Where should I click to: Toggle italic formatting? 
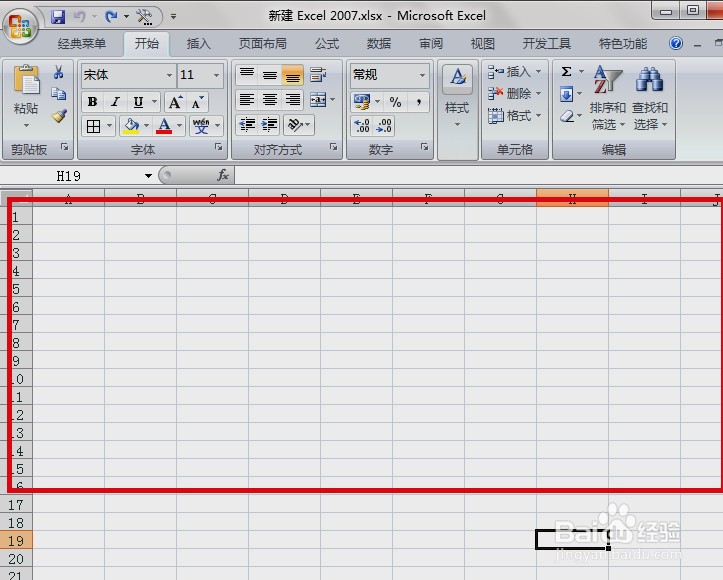(x=115, y=102)
